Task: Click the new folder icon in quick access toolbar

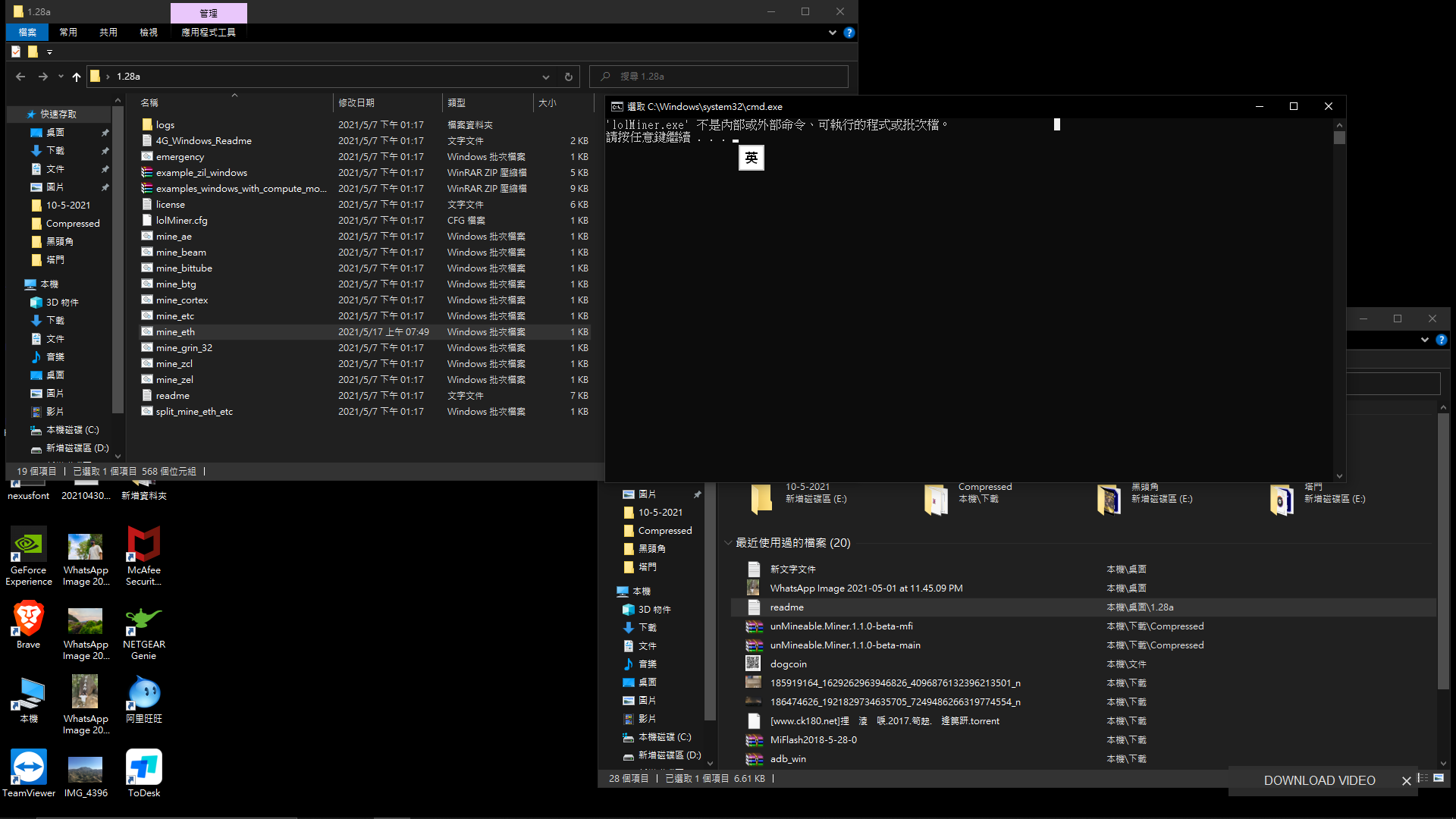Action: 33,52
